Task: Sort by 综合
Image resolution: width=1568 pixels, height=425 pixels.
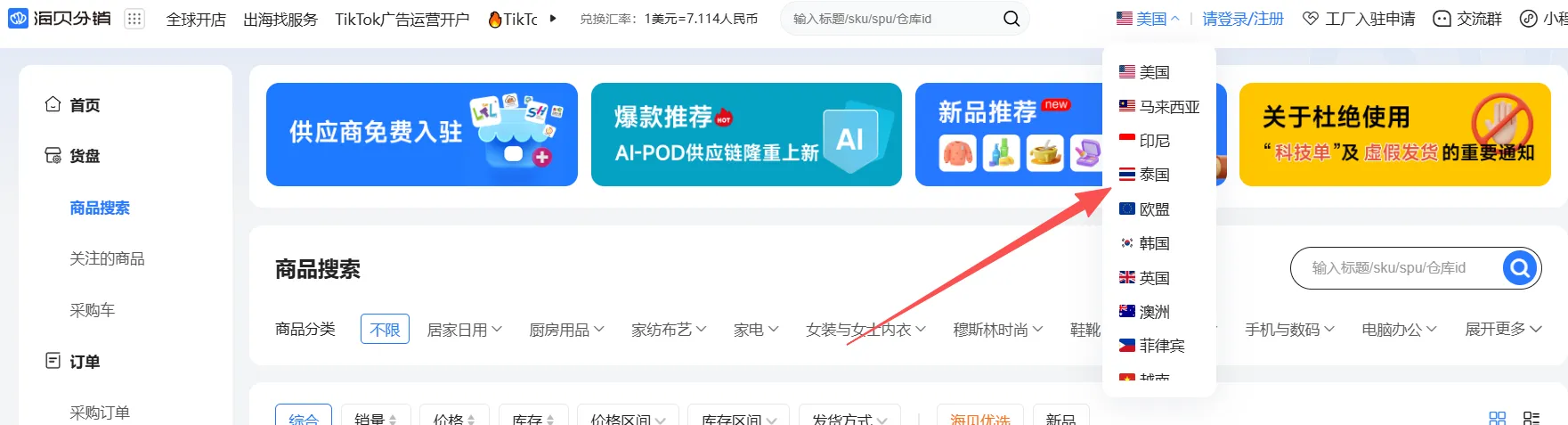Action: click(x=304, y=415)
